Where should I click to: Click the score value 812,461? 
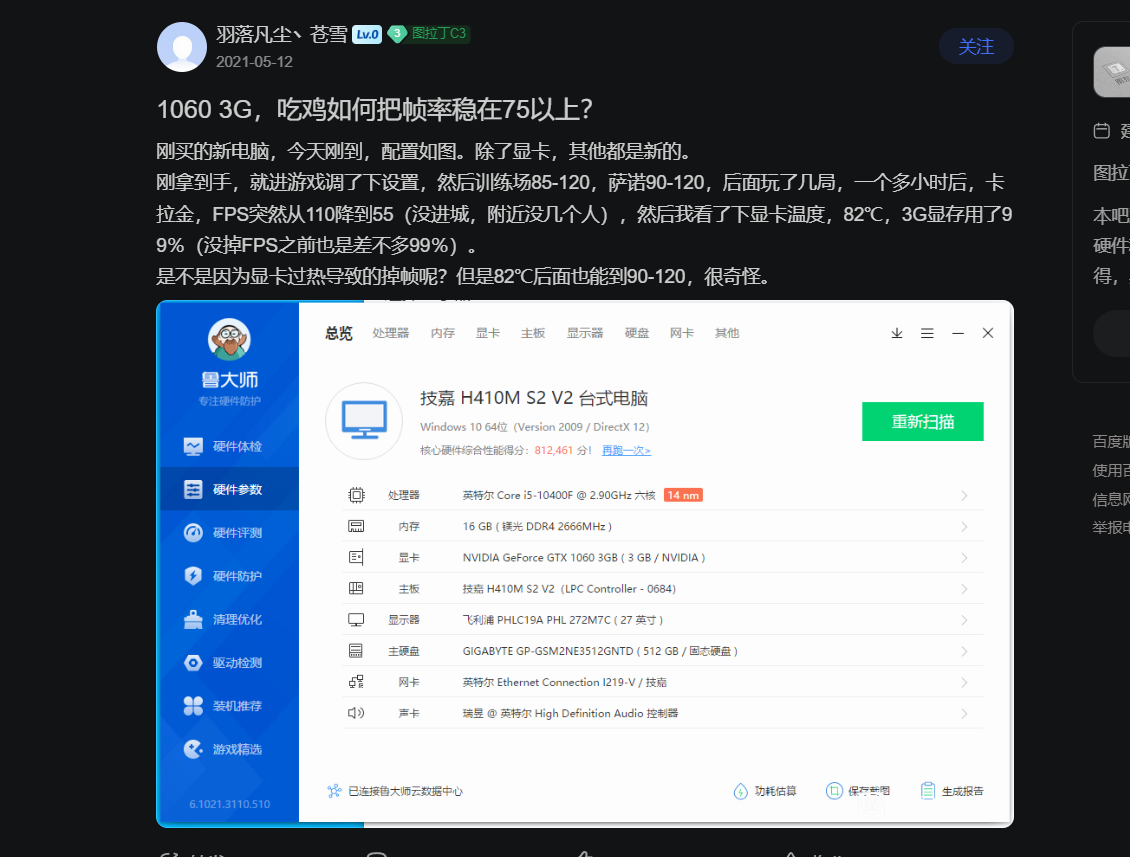point(553,450)
